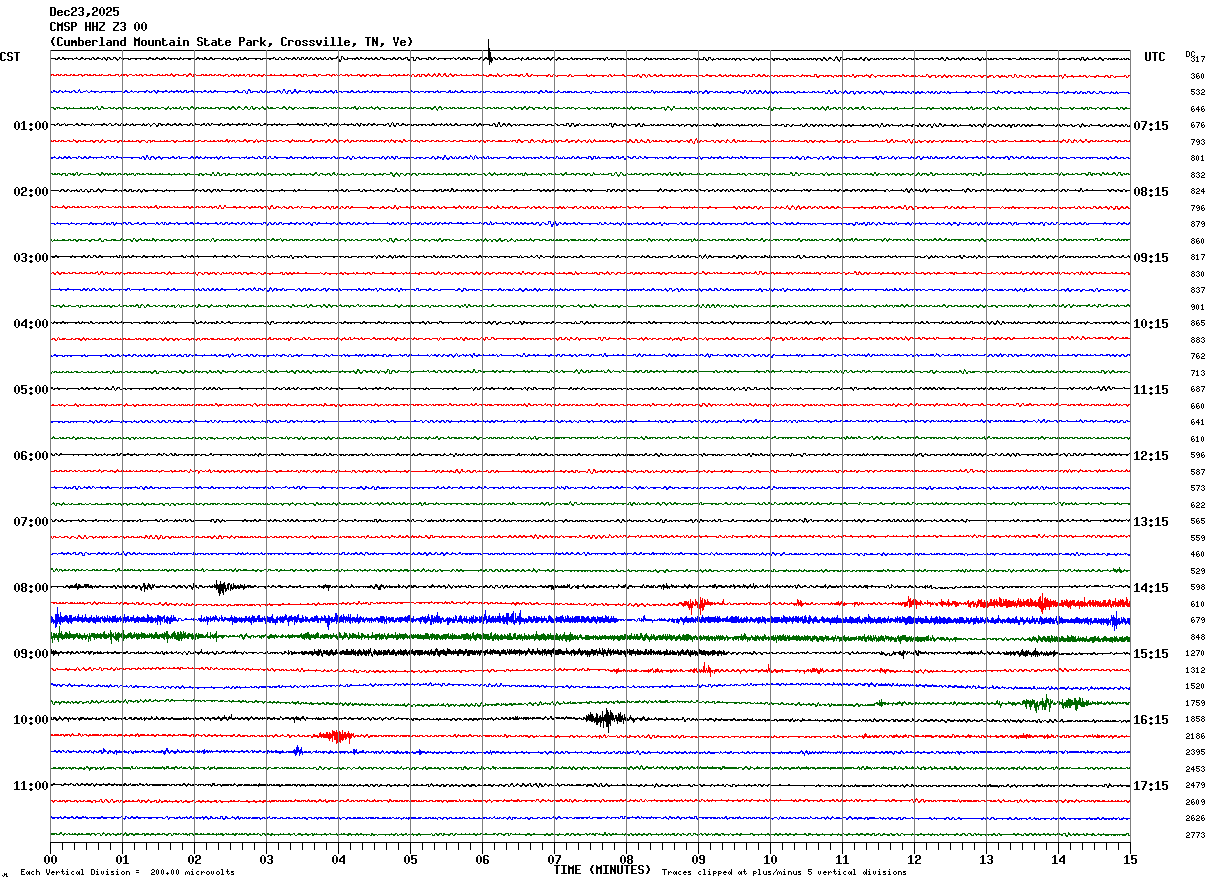This screenshot has width=1210, height=886.
Task: Click the 09:15 UTC time label
Action: click(x=1151, y=258)
